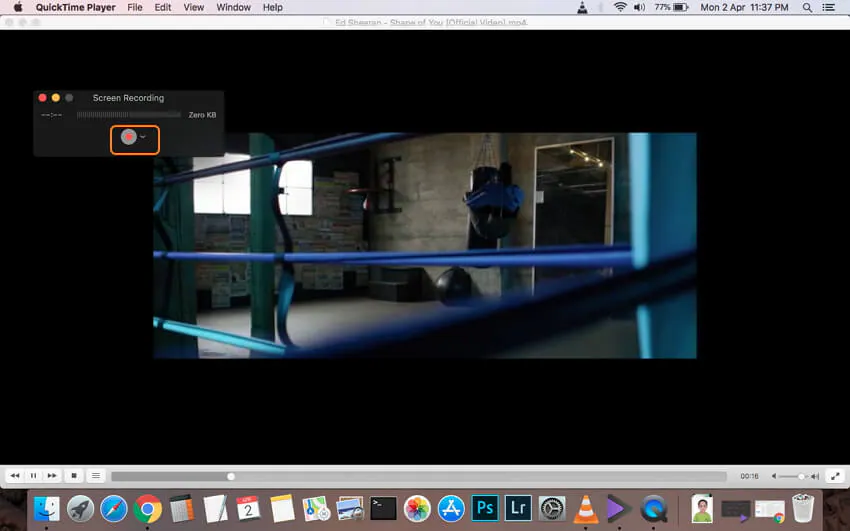Open Spotlight search magnifier

[x=807, y=8]
